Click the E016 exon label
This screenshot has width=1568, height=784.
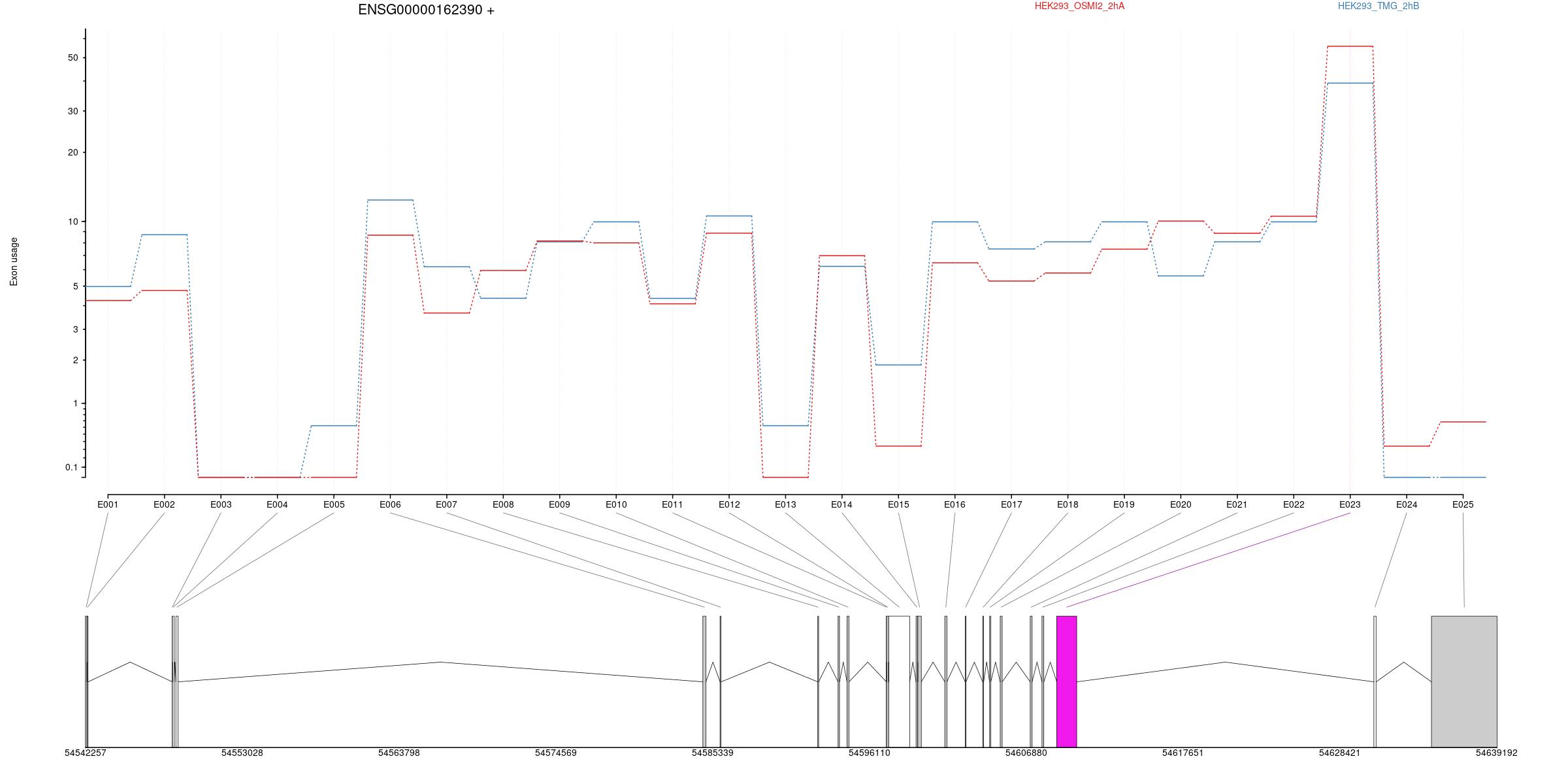955,504
